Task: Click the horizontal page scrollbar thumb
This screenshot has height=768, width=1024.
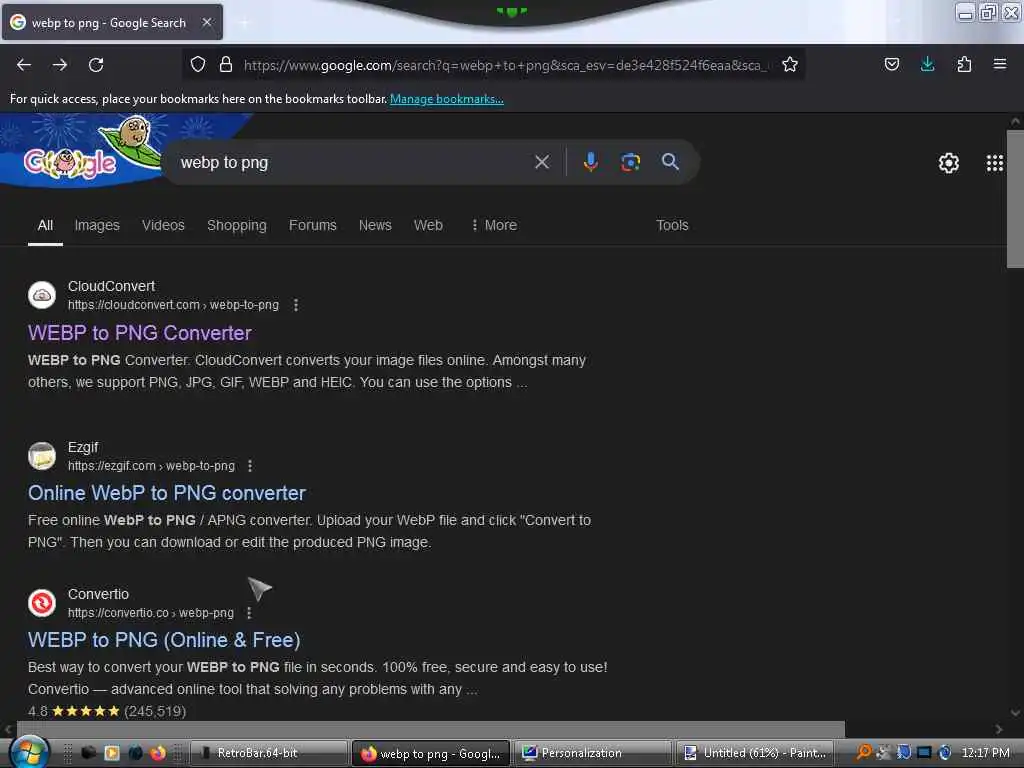Action: 430,729
